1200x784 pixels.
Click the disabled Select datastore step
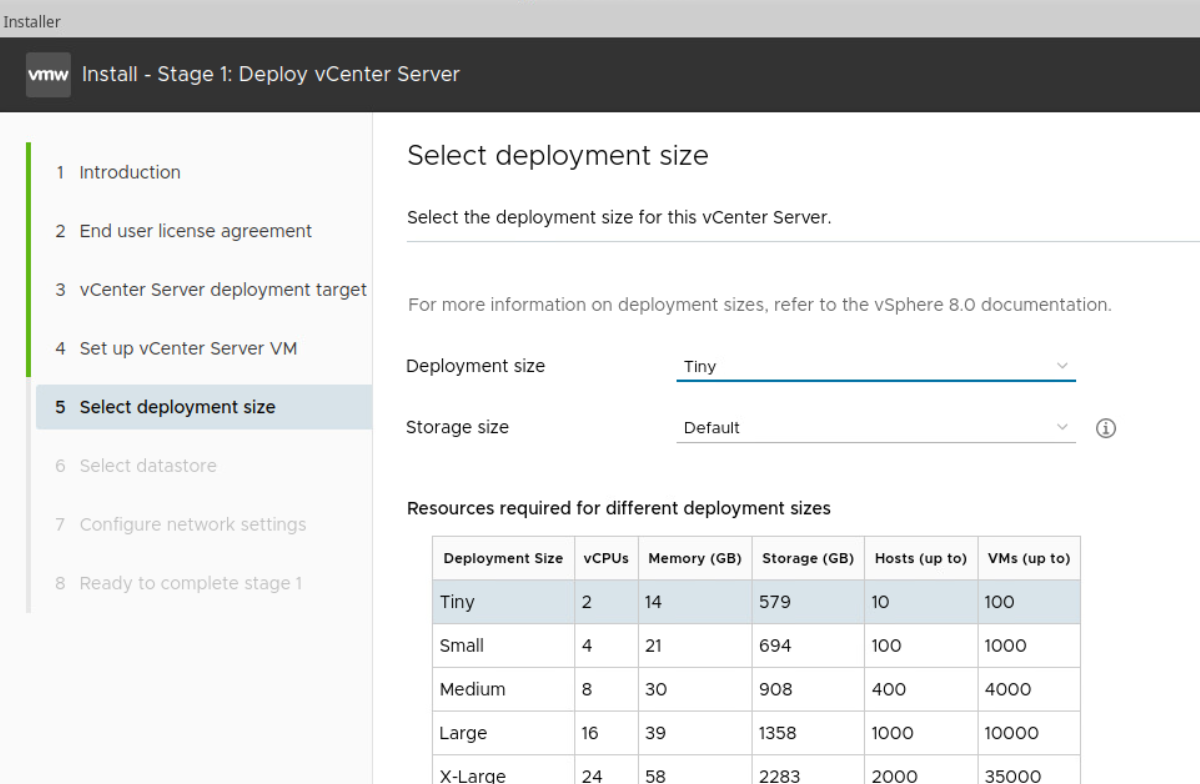coord(147,466)
